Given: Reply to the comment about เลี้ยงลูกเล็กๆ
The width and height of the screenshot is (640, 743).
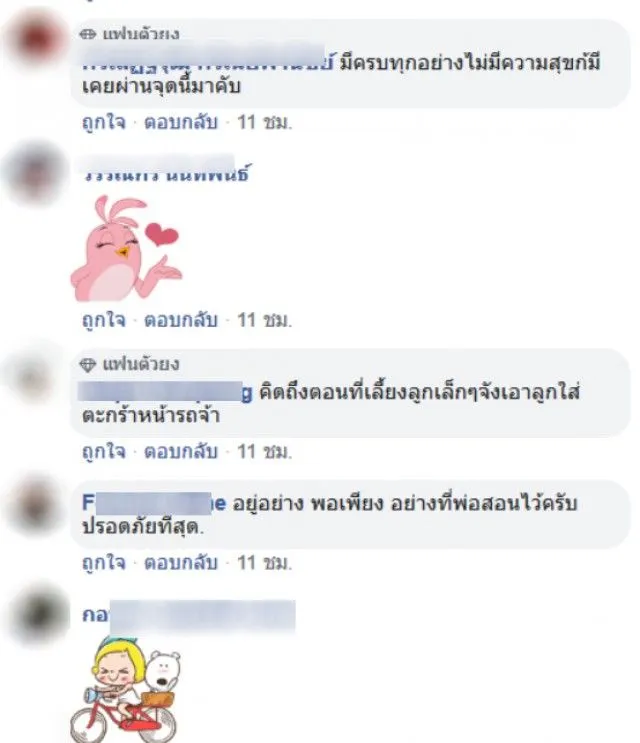Looking at the screenshot, I should click(x=180, y=452).
